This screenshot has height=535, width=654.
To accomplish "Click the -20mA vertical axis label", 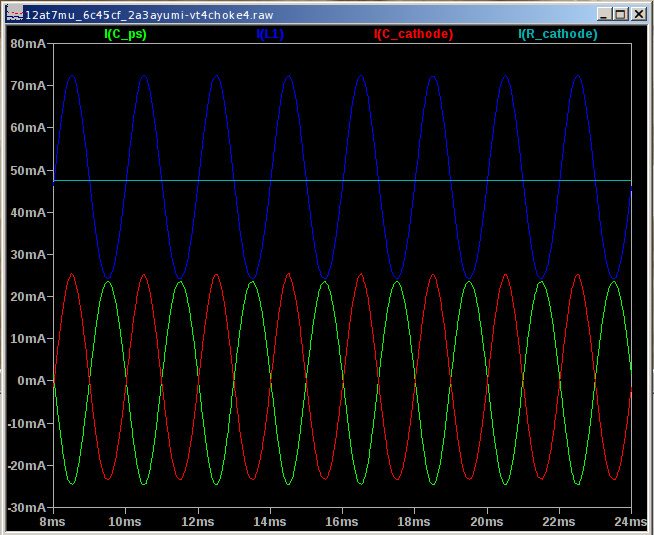I will click(27, 465).
